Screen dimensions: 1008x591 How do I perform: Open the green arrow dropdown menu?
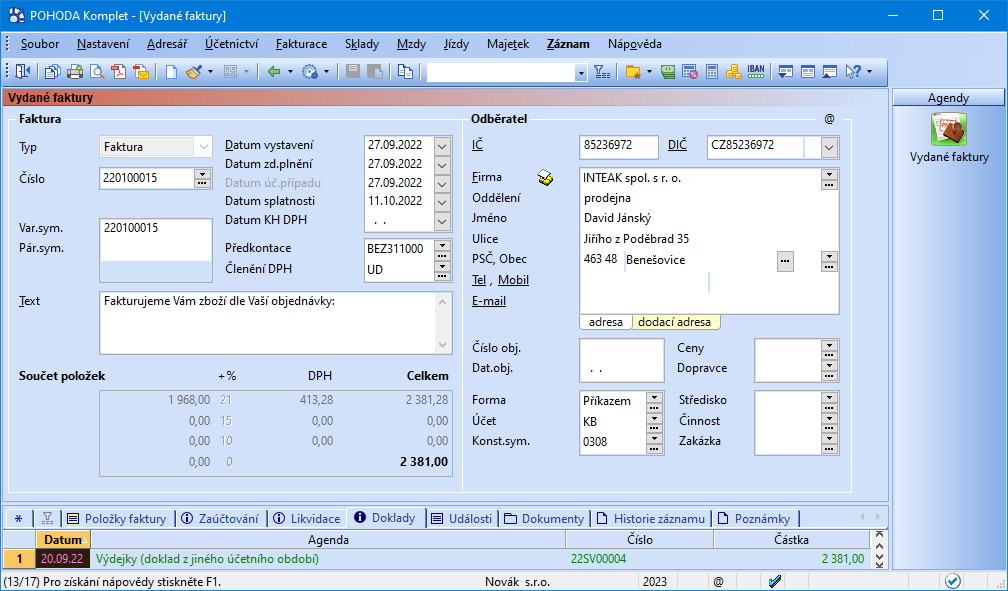291,72
